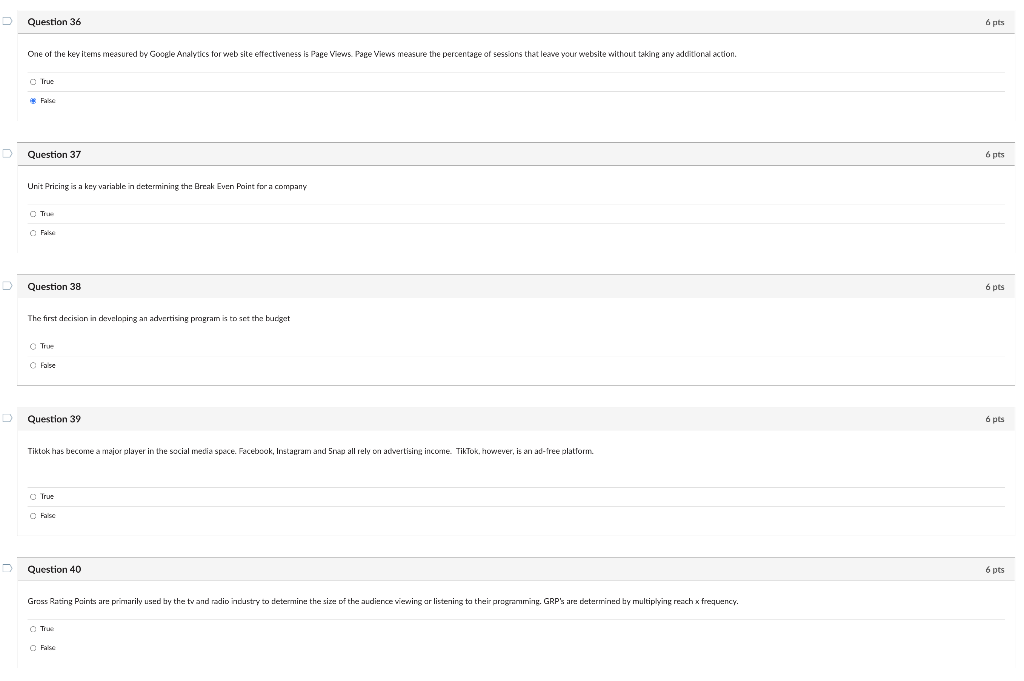
Task: Click the Question 38 heading
Action: (54, 287)
